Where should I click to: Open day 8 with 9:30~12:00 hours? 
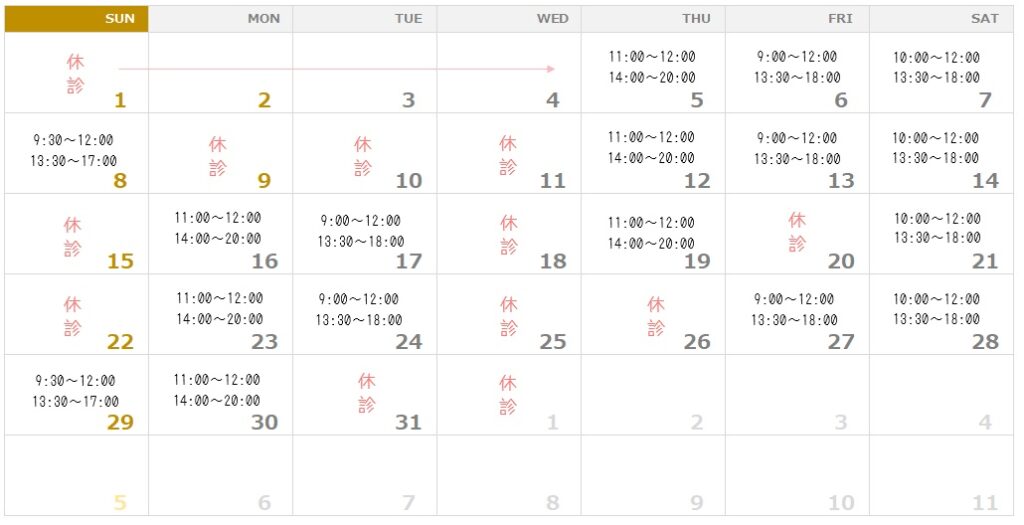pos(76,153)
